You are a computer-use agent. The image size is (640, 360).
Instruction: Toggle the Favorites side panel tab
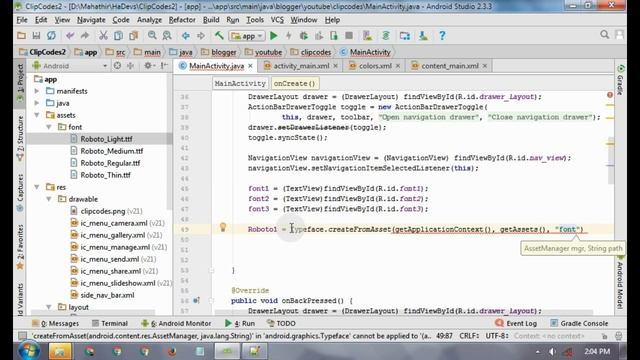click(x=20, y=247)
